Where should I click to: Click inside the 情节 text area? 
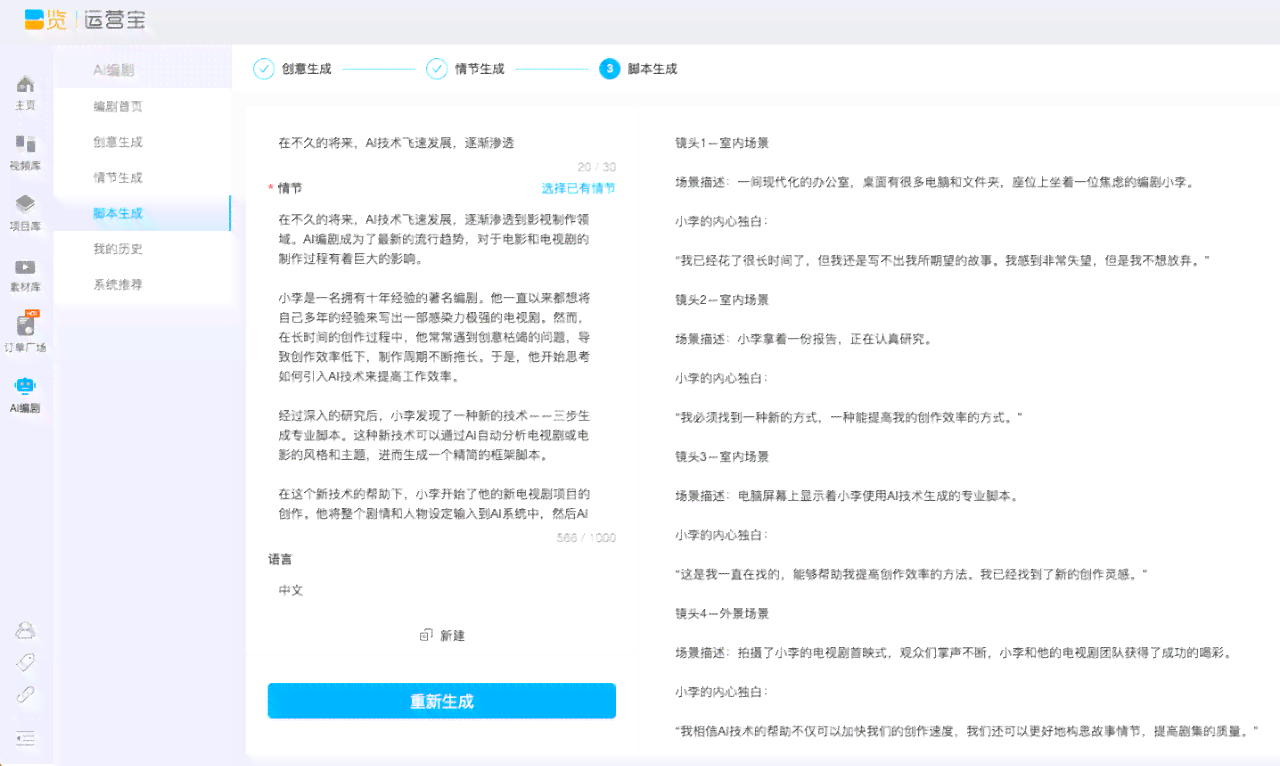(x=442, y=366)
